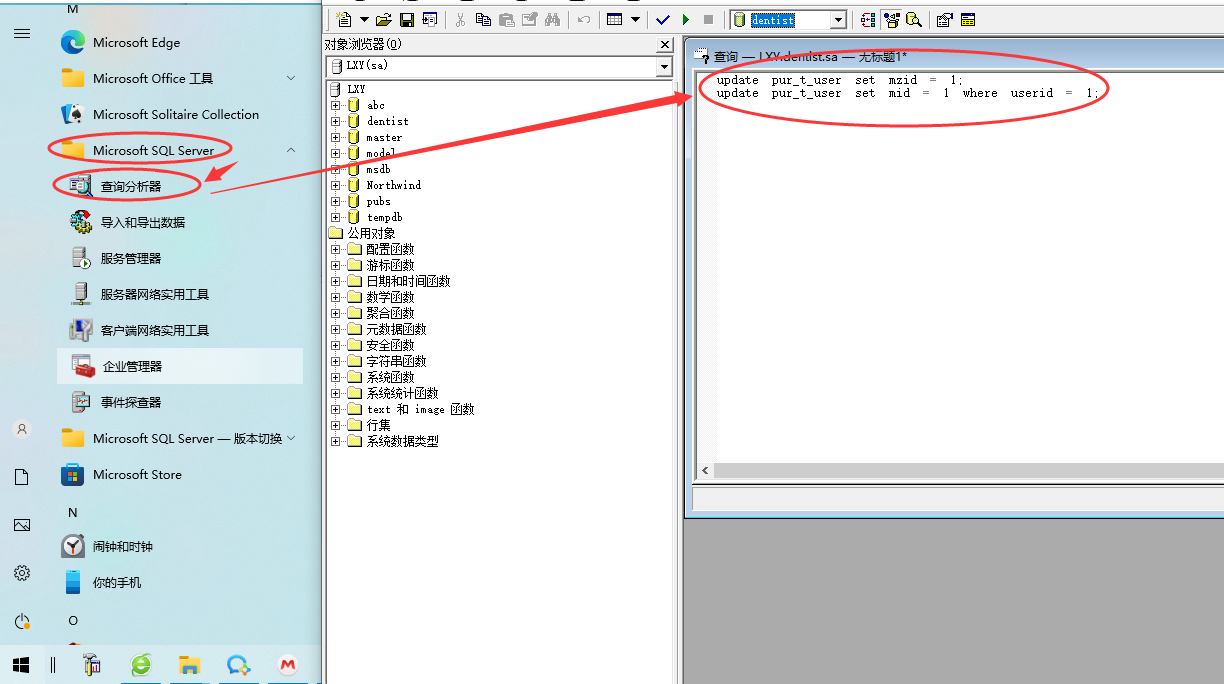This screenshot has width=1224, height=684.
Task: Select the tempdb database in the tree
Action: 384,217
